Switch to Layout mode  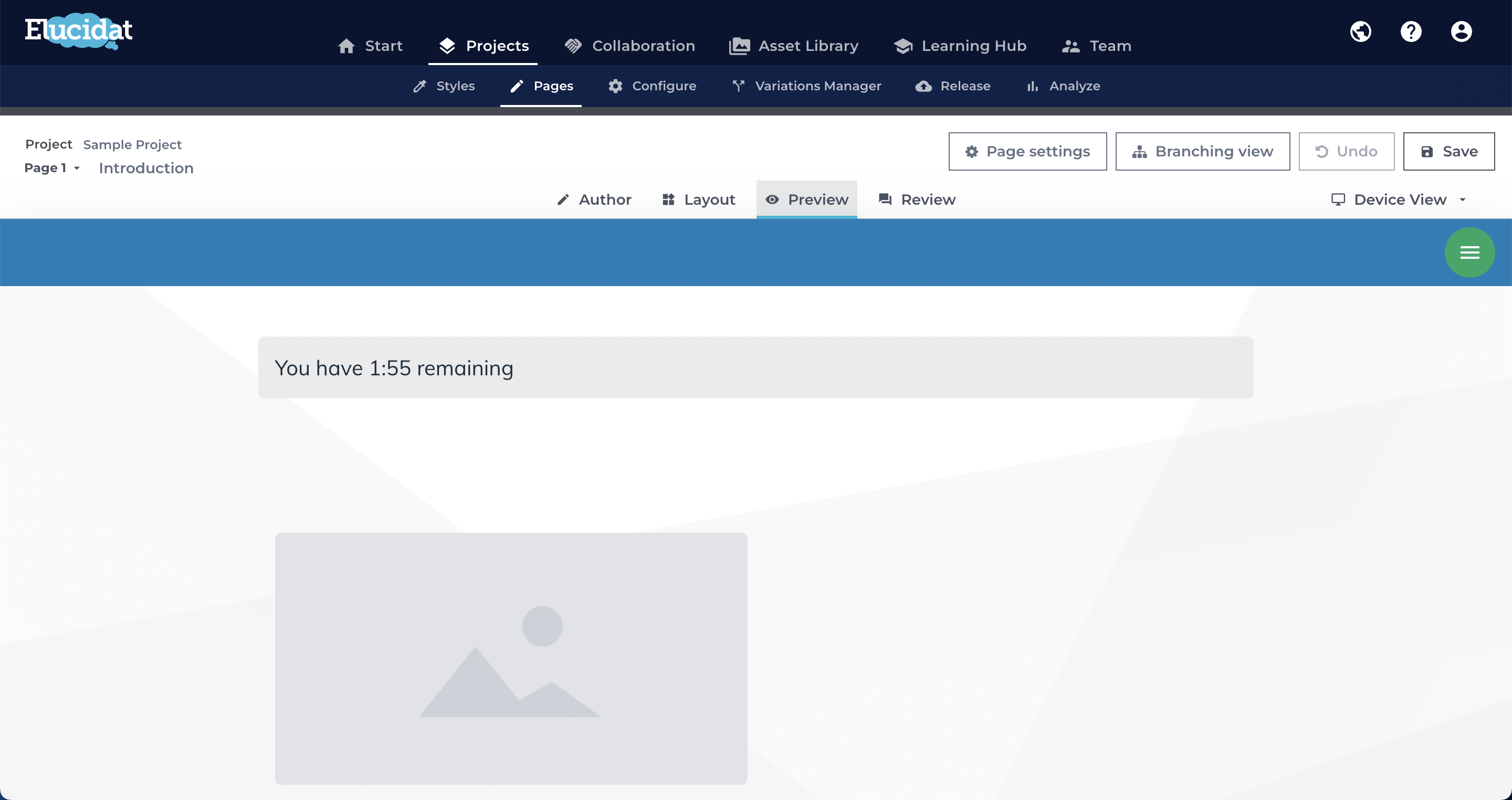pos(698,199)
